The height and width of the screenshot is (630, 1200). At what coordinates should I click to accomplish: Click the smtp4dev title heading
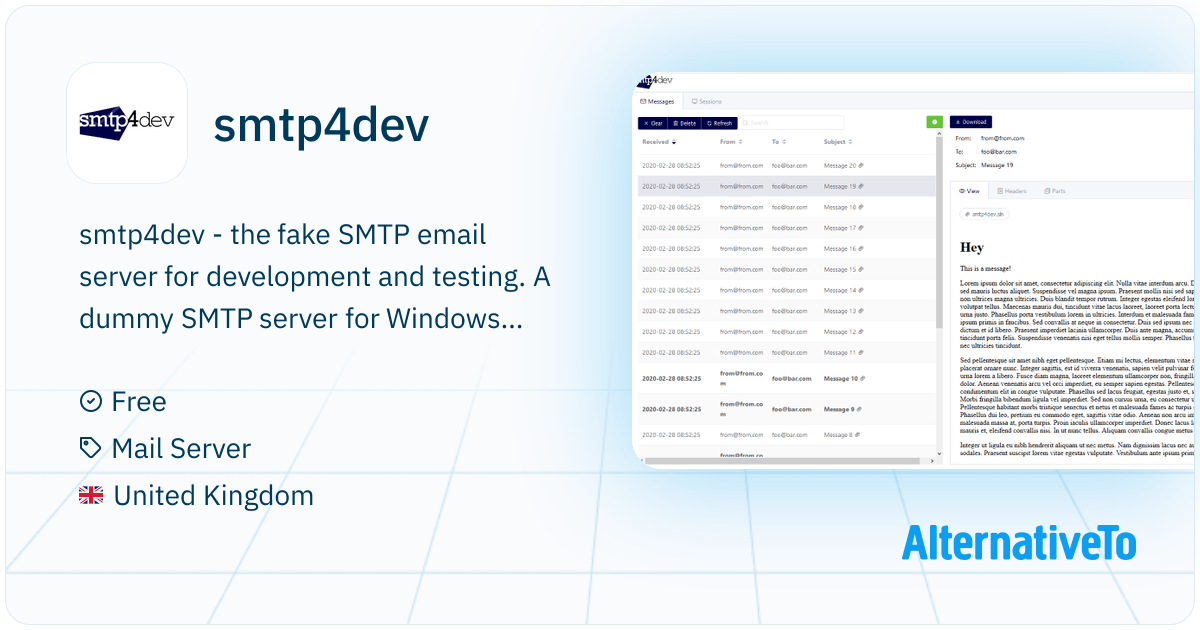pyautogui.click(x=321, y=125)
